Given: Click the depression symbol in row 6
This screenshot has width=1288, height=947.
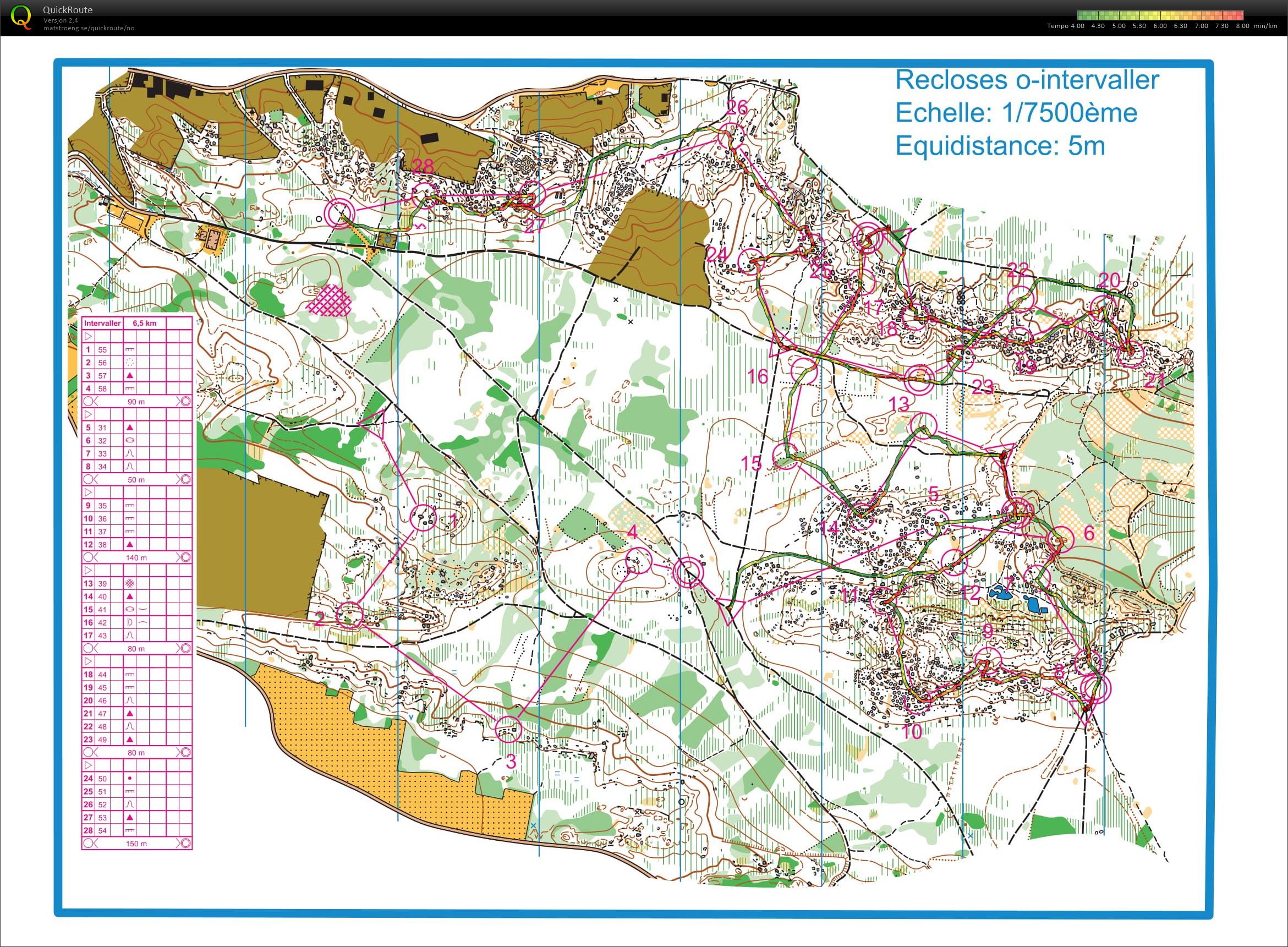Looking at the screenshot, I should [129, 440].
